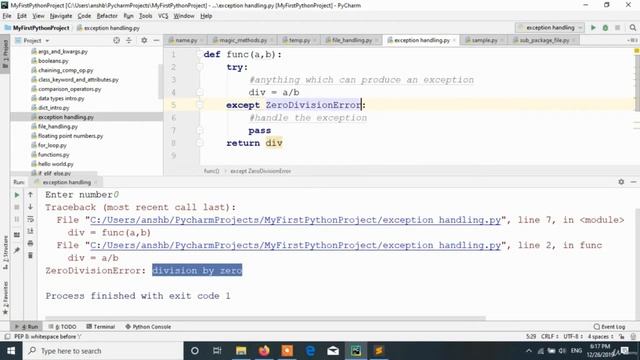The width and height of the screenshot is (640, 360).
Task: Toggle soft-wrap in Run console
Action: click(30, 219)
